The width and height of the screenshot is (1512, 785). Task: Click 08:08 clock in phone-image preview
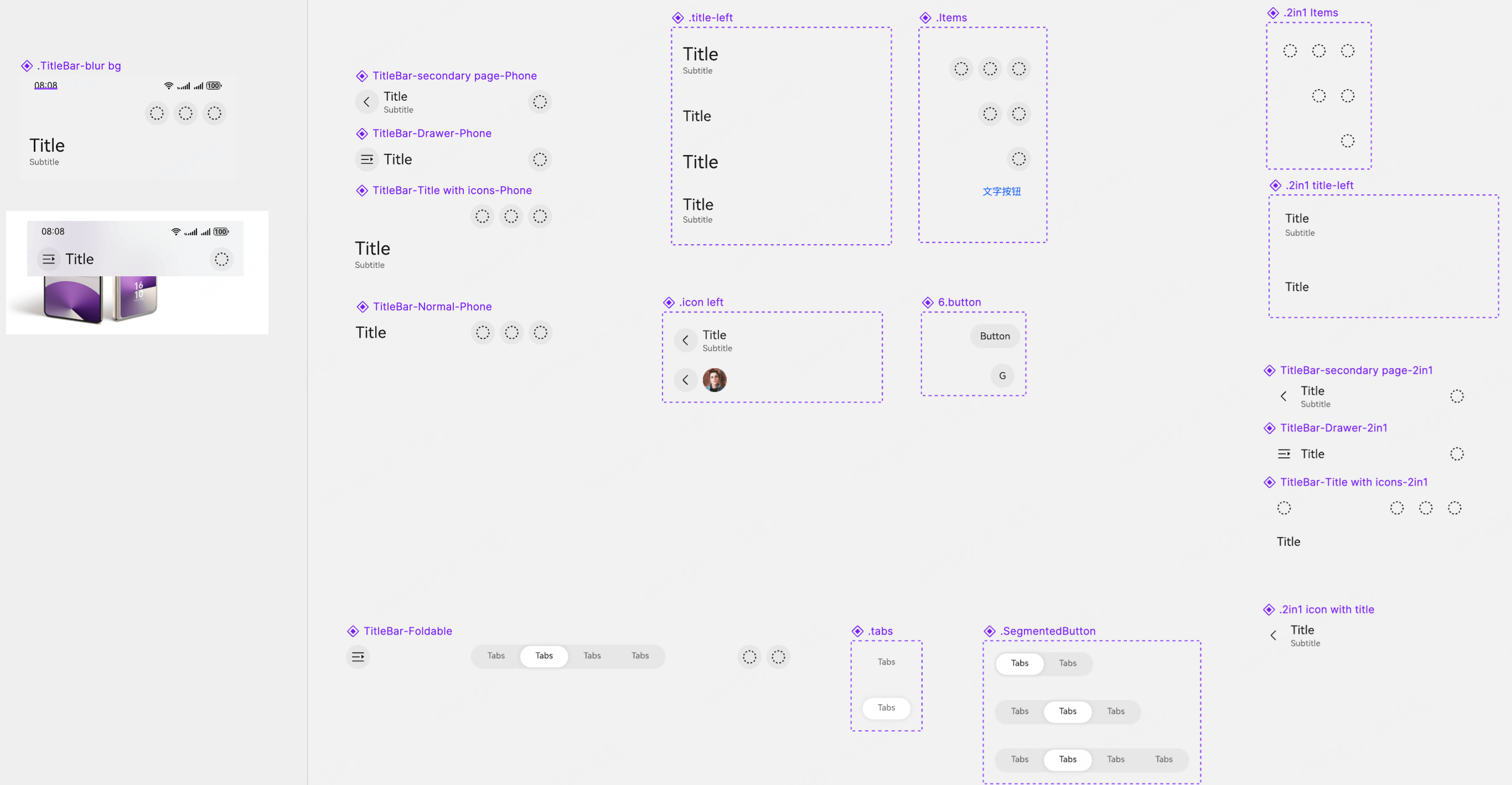(53, 232)
